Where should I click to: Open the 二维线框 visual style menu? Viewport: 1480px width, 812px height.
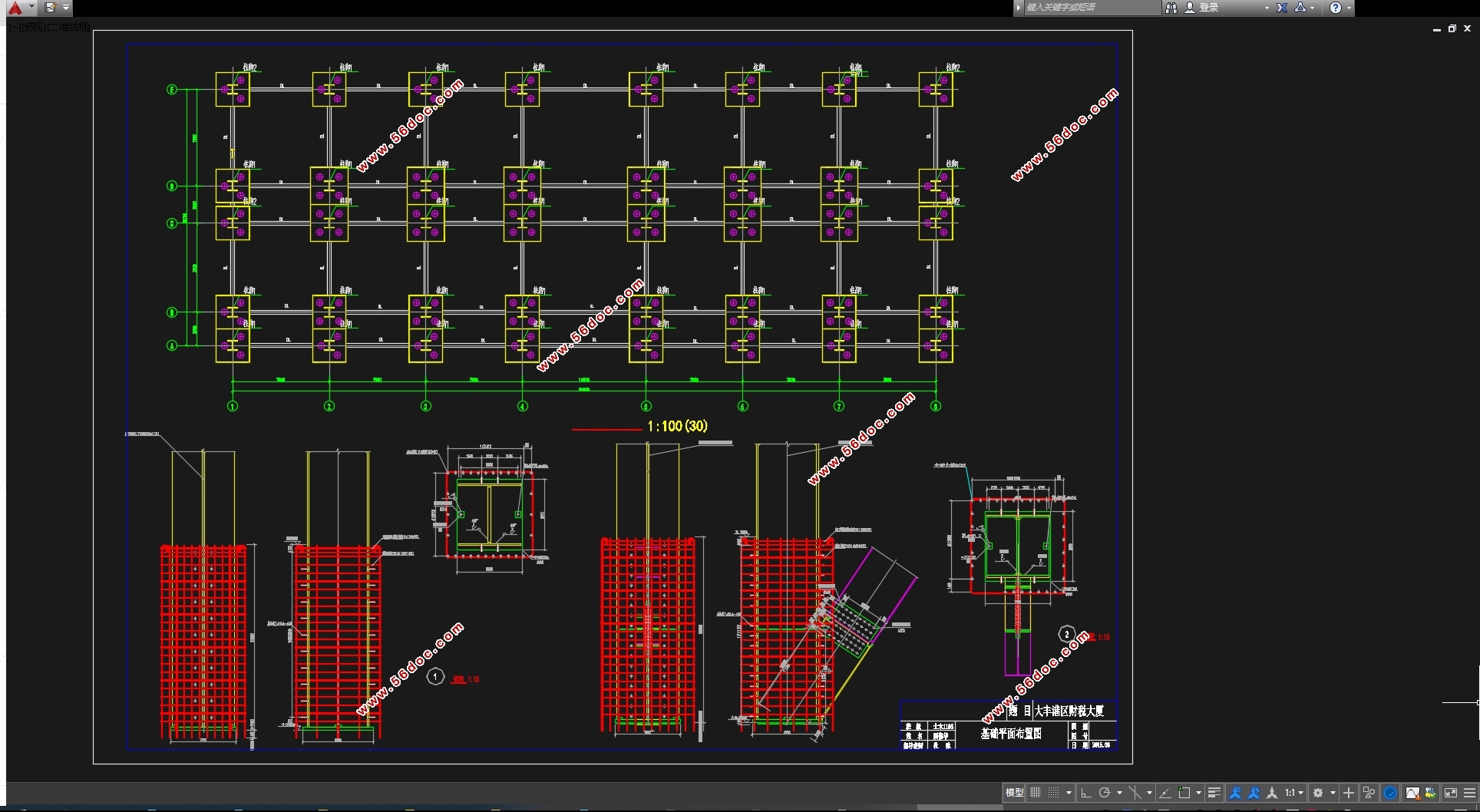click(70, 28)
